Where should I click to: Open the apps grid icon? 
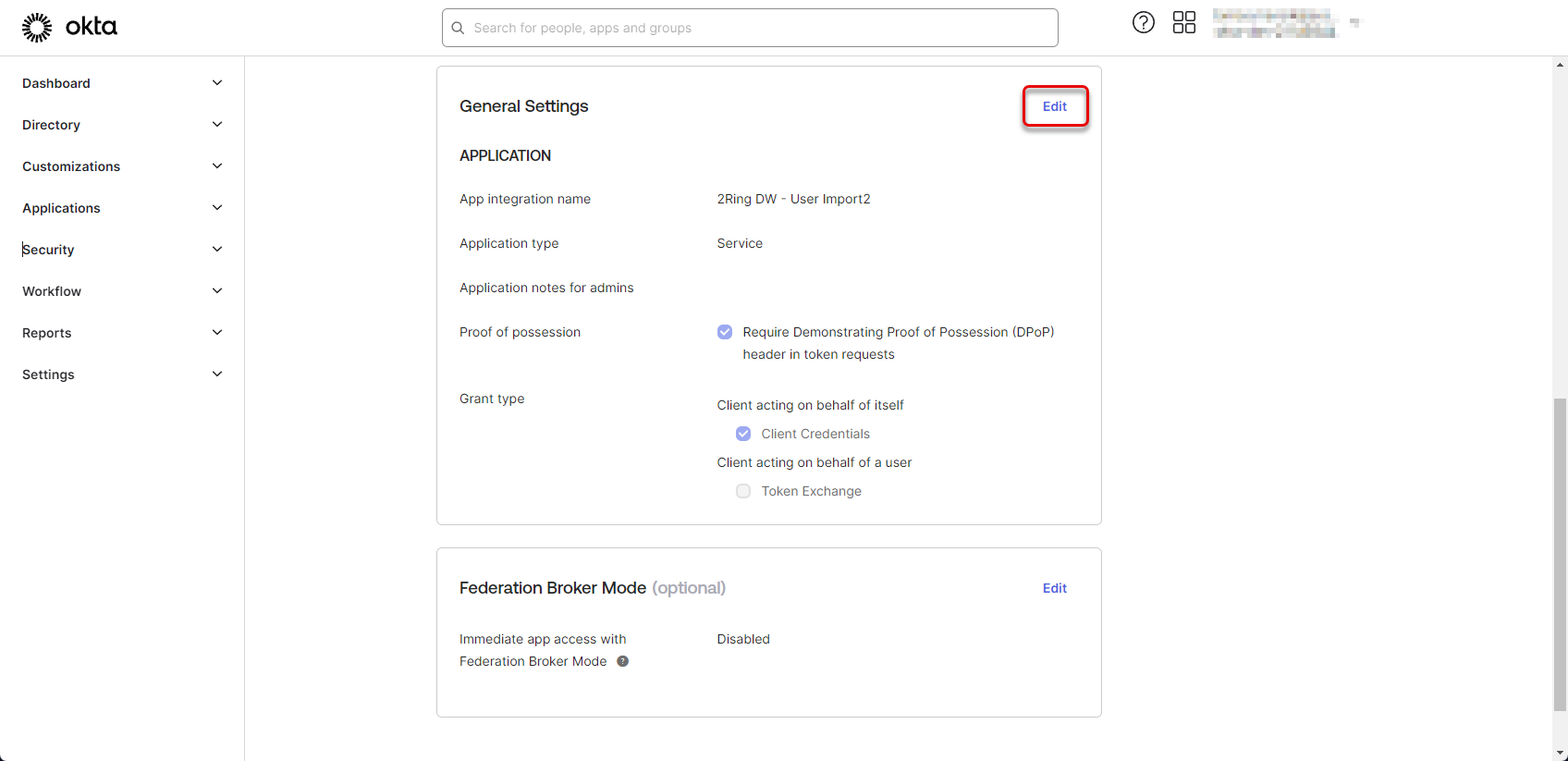tap(1183, 23)
